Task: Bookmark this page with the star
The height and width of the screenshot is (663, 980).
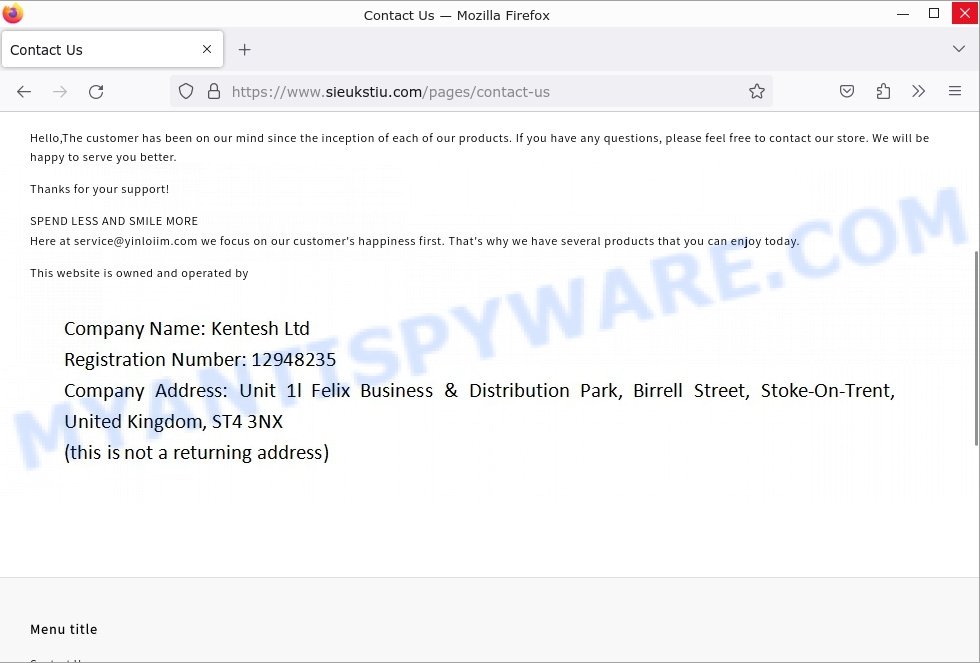Action: point(757,91)
